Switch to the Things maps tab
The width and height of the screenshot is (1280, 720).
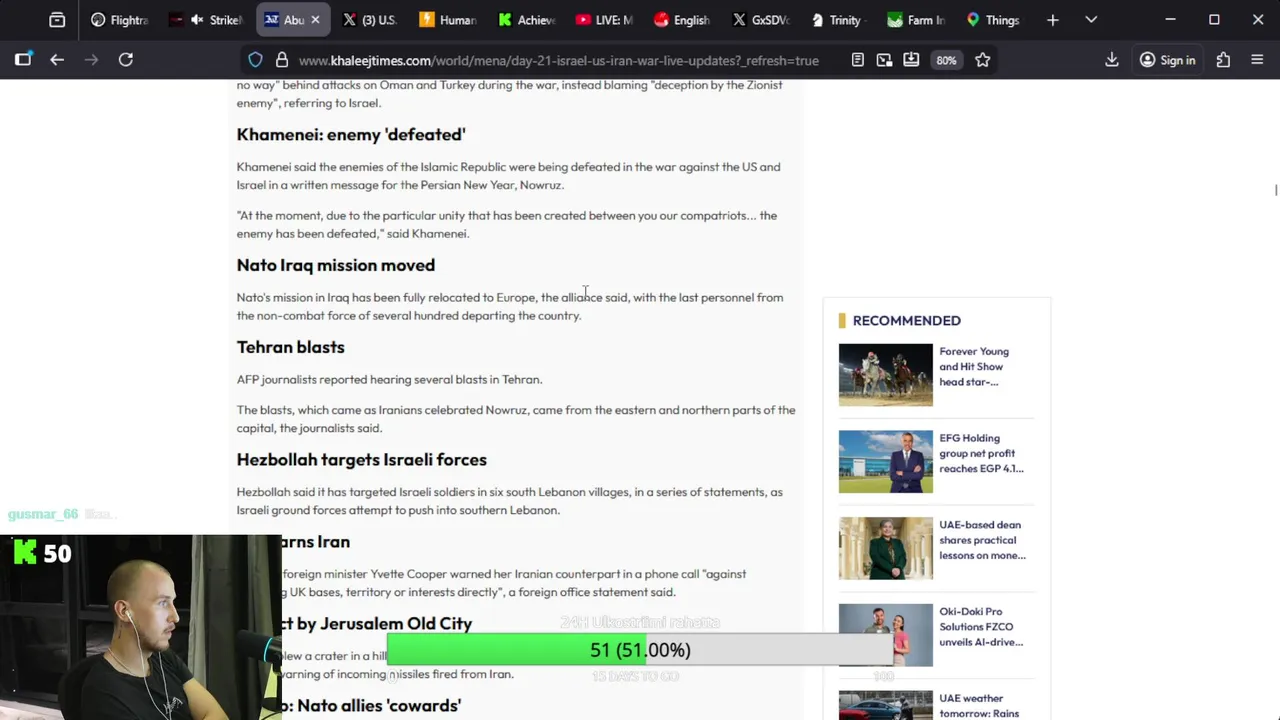coord(994,20)
